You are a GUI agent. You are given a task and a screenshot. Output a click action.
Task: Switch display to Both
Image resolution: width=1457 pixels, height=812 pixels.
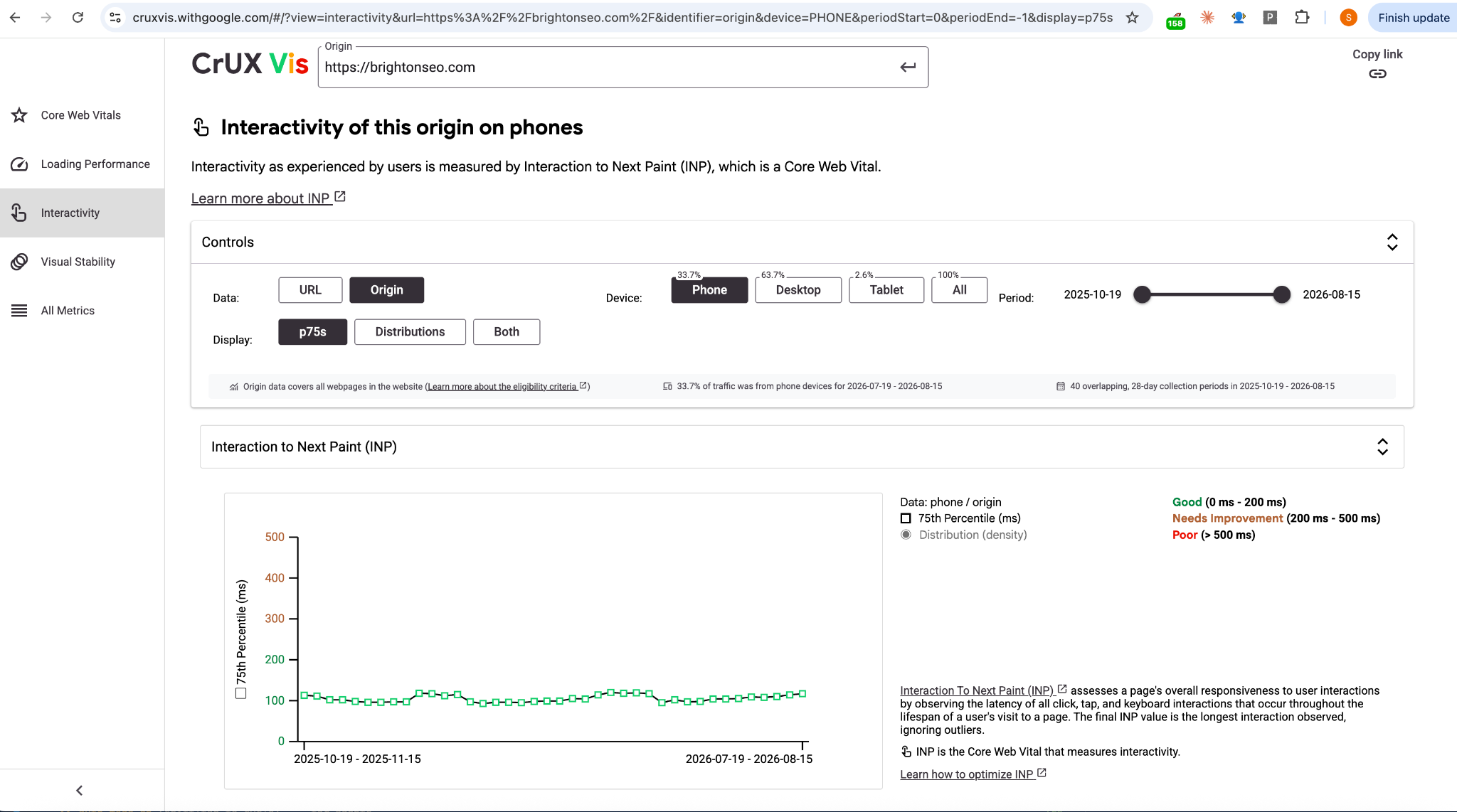click(x=507, y=332)
